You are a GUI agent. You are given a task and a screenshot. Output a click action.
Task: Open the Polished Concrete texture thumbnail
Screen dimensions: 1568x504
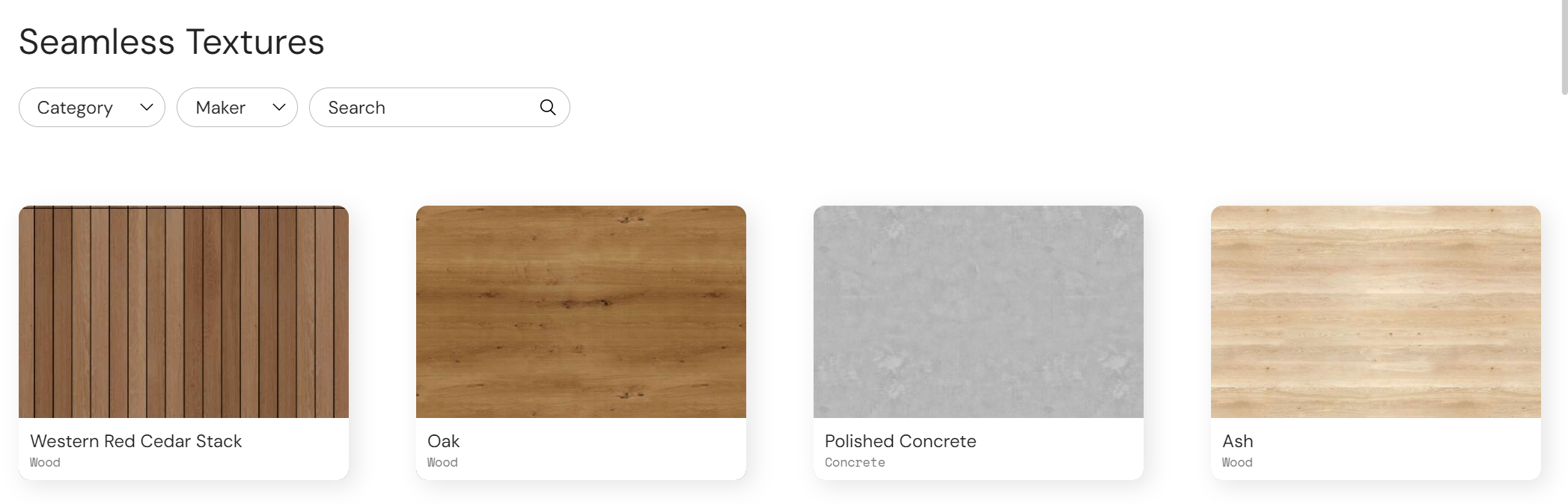click(978, 312)
